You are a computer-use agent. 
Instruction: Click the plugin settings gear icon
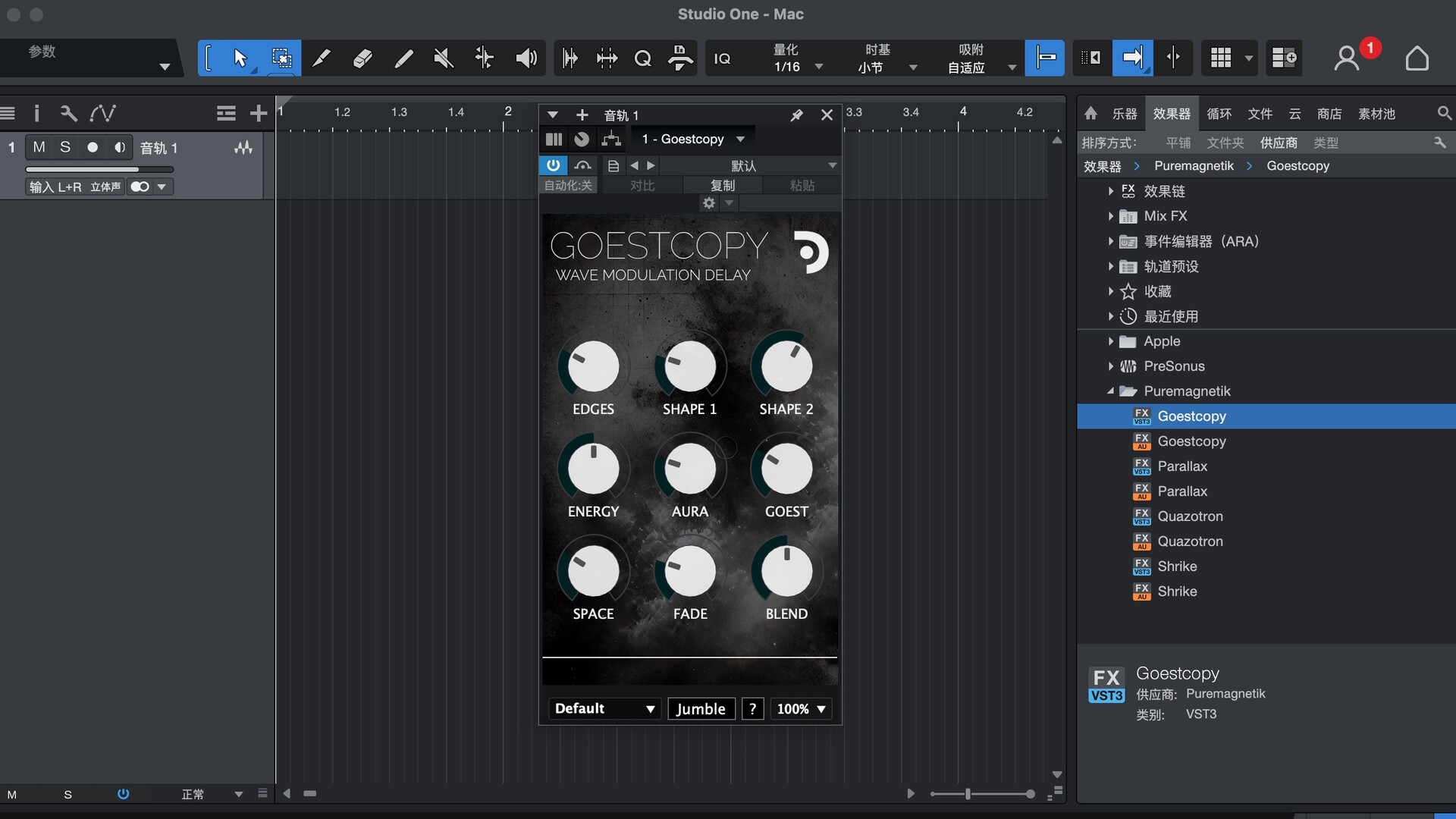709,203
